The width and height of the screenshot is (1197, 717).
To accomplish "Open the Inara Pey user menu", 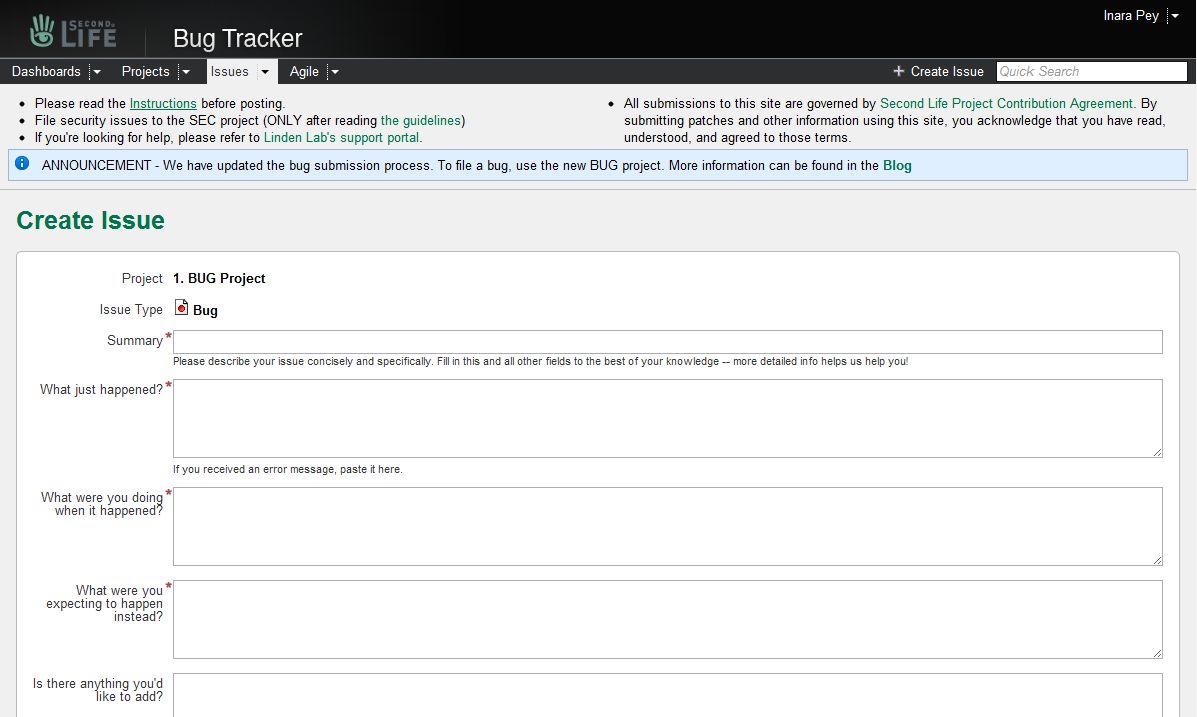I will [x=1139, y=16].
